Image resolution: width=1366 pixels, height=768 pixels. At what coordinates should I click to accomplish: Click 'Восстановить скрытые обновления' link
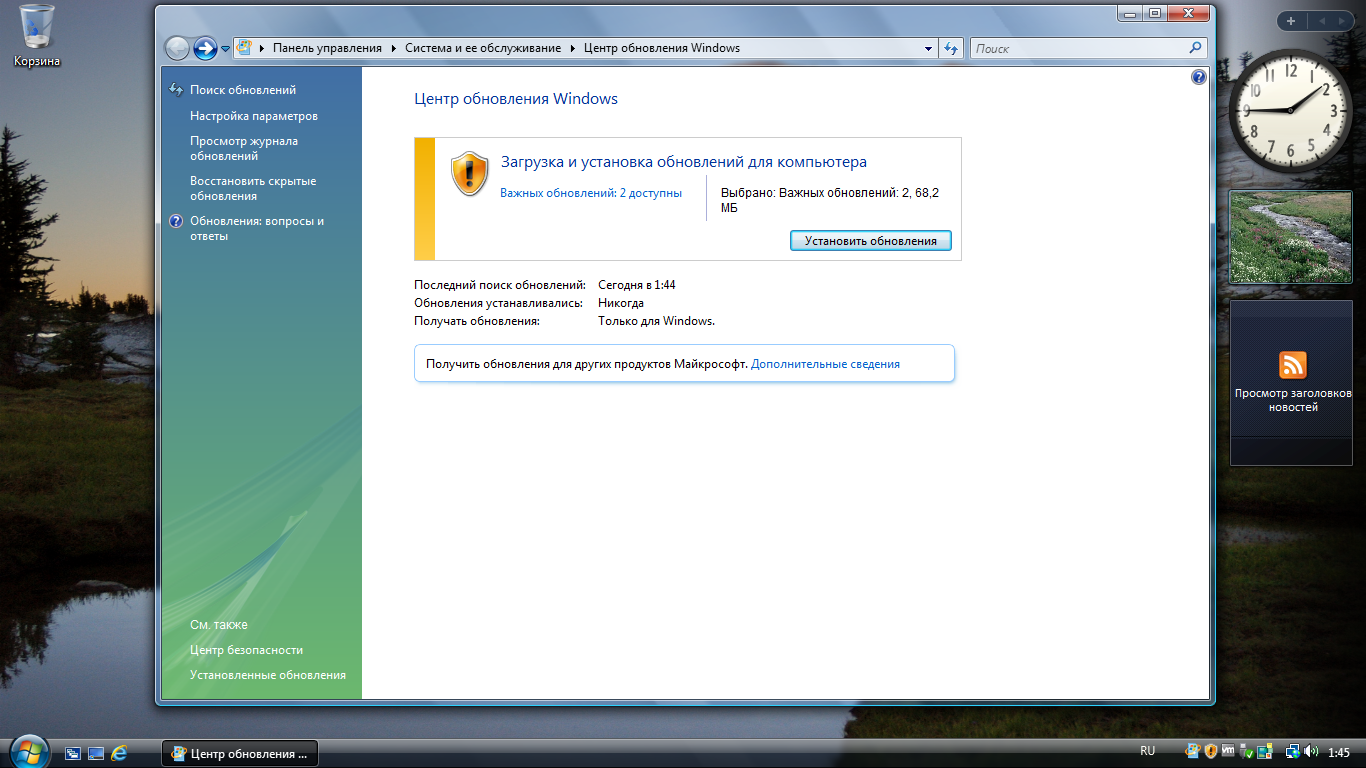pyautogui.click(x=253, y=188)
